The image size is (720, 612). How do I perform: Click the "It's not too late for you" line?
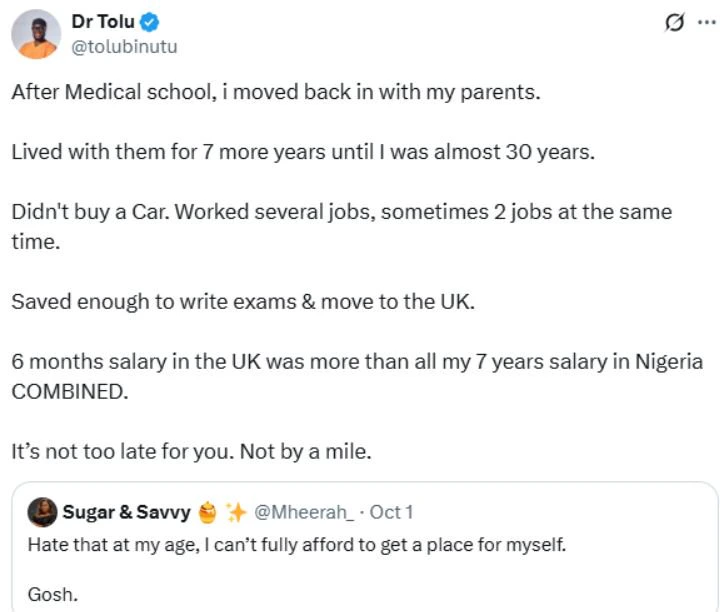[191, 451]
